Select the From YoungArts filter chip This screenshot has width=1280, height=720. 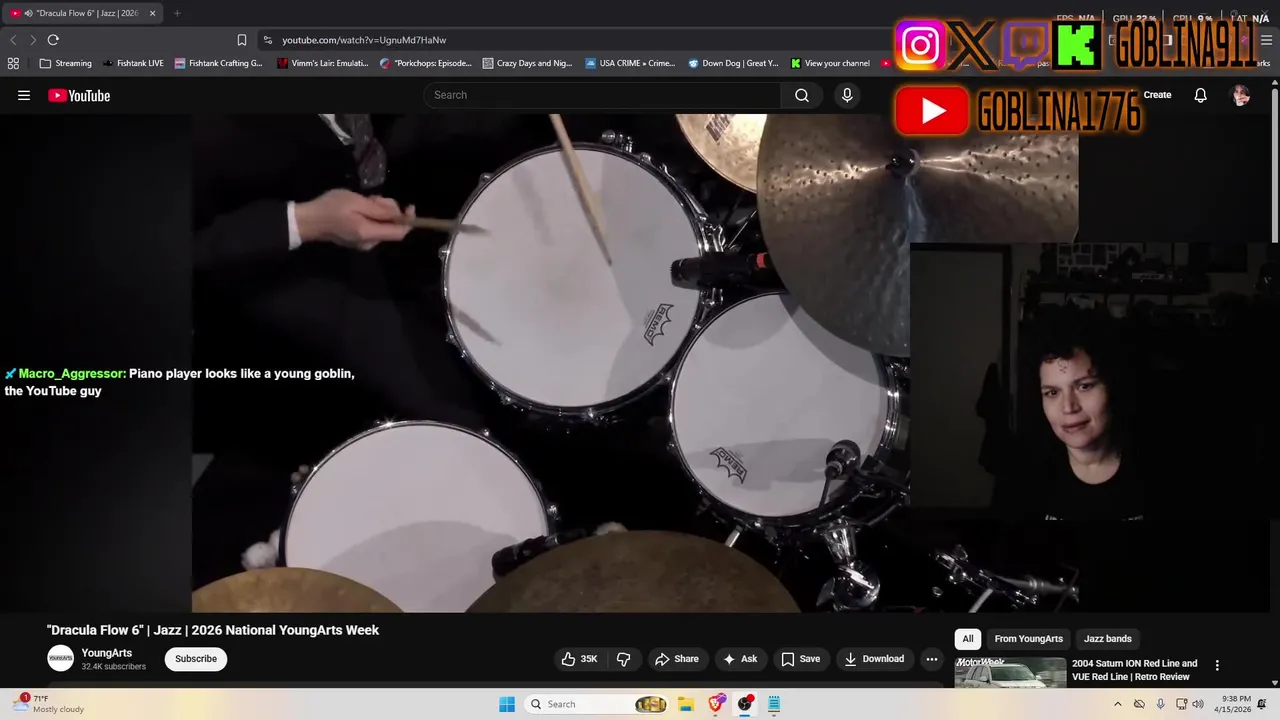1028,639
